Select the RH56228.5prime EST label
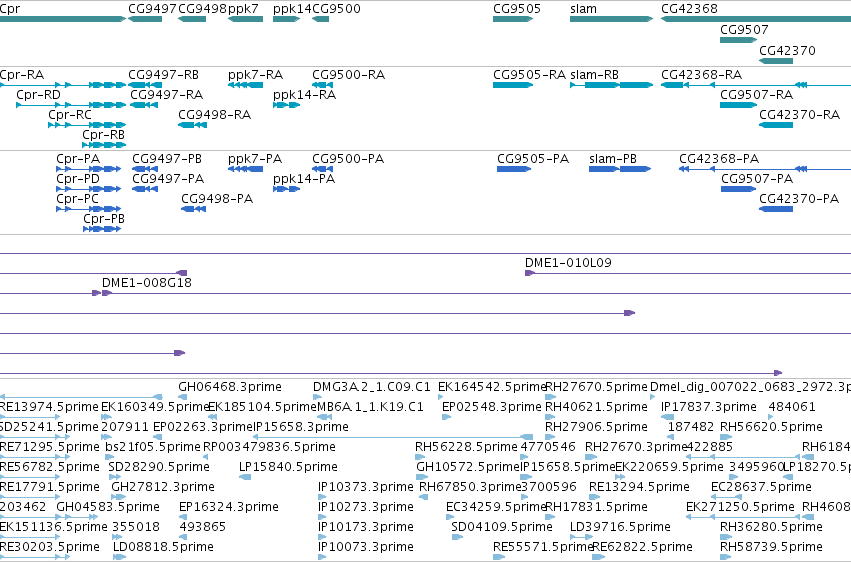 [466, 447]
